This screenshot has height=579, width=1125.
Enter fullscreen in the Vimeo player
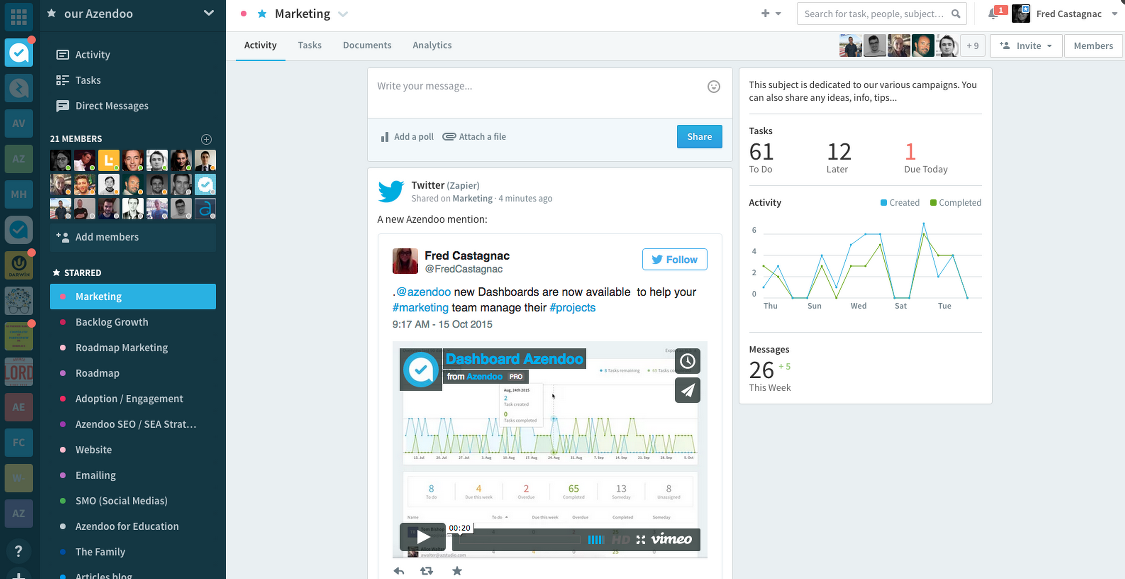click(x=641, y=540)
